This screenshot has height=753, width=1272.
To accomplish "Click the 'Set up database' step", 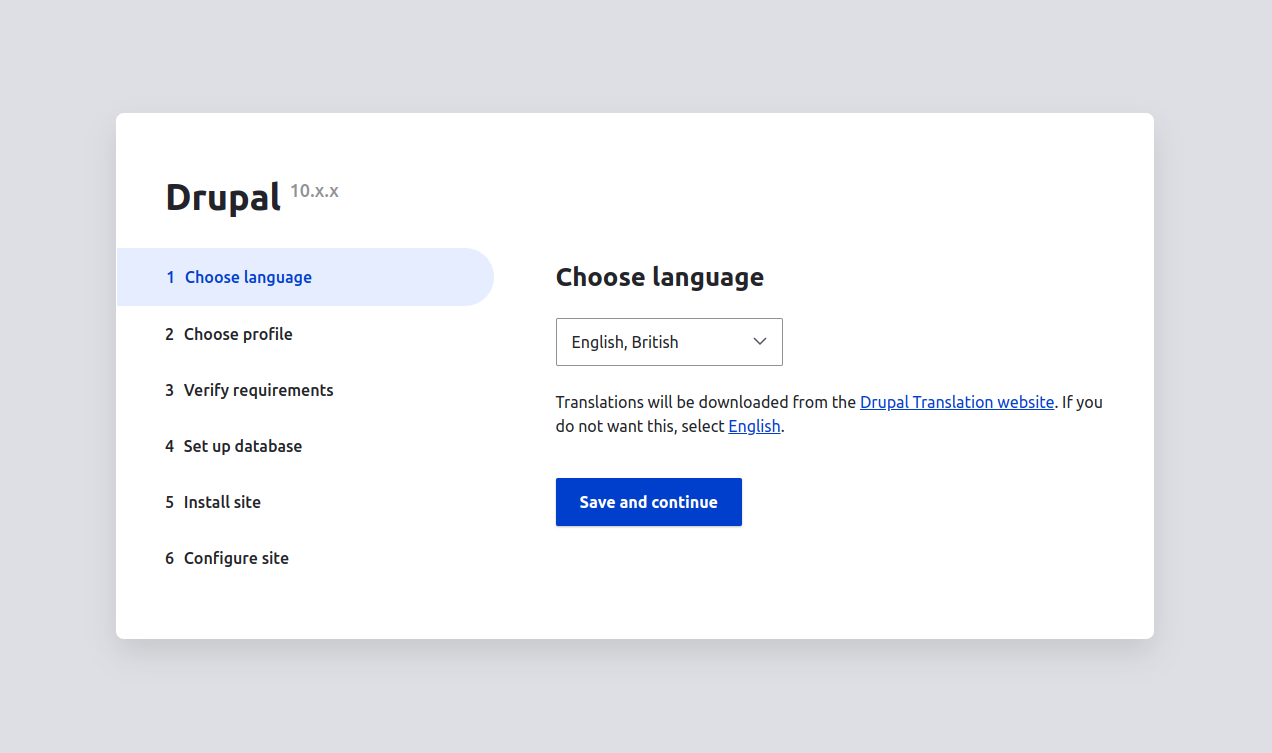I will (x=242, y=446).
